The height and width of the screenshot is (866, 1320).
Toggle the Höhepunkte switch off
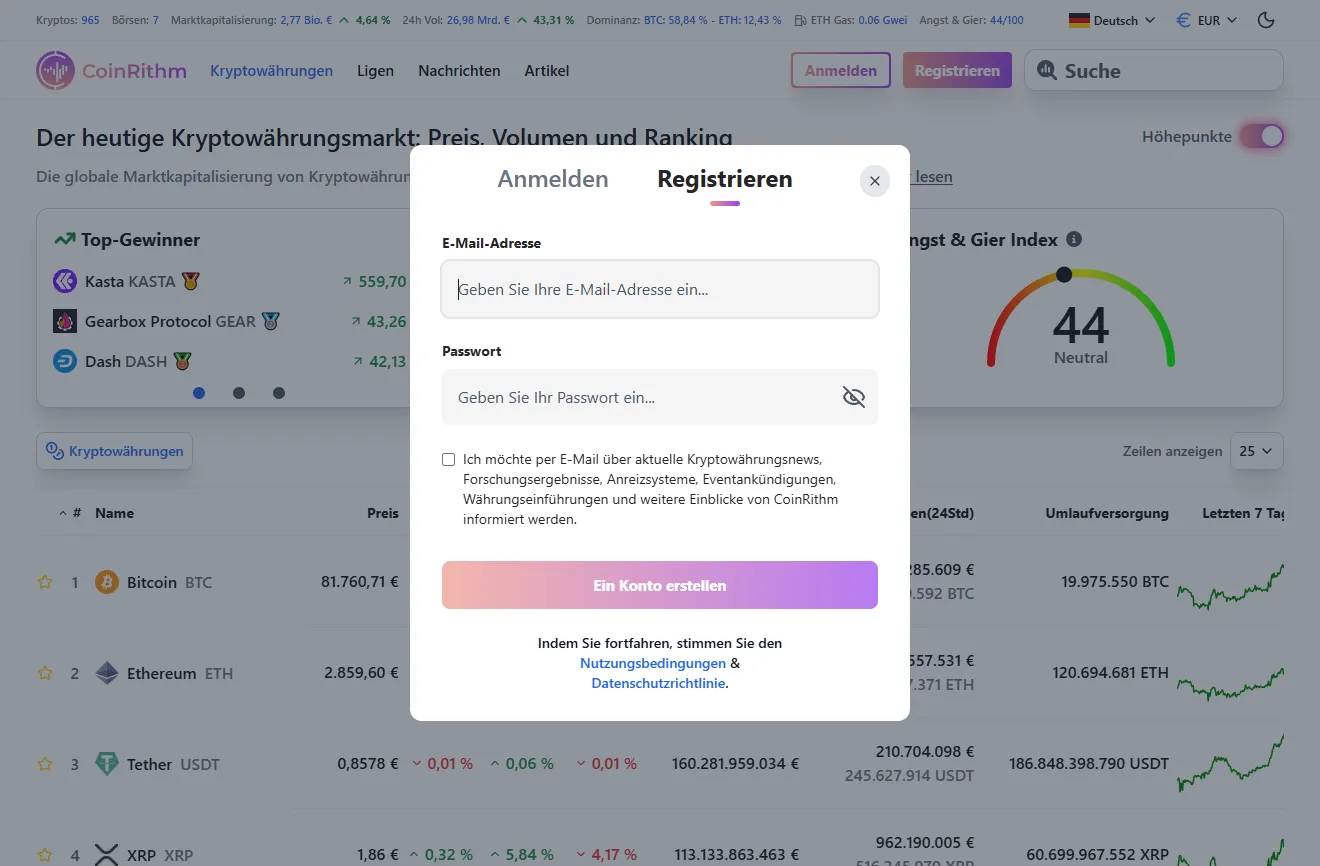1262,134
